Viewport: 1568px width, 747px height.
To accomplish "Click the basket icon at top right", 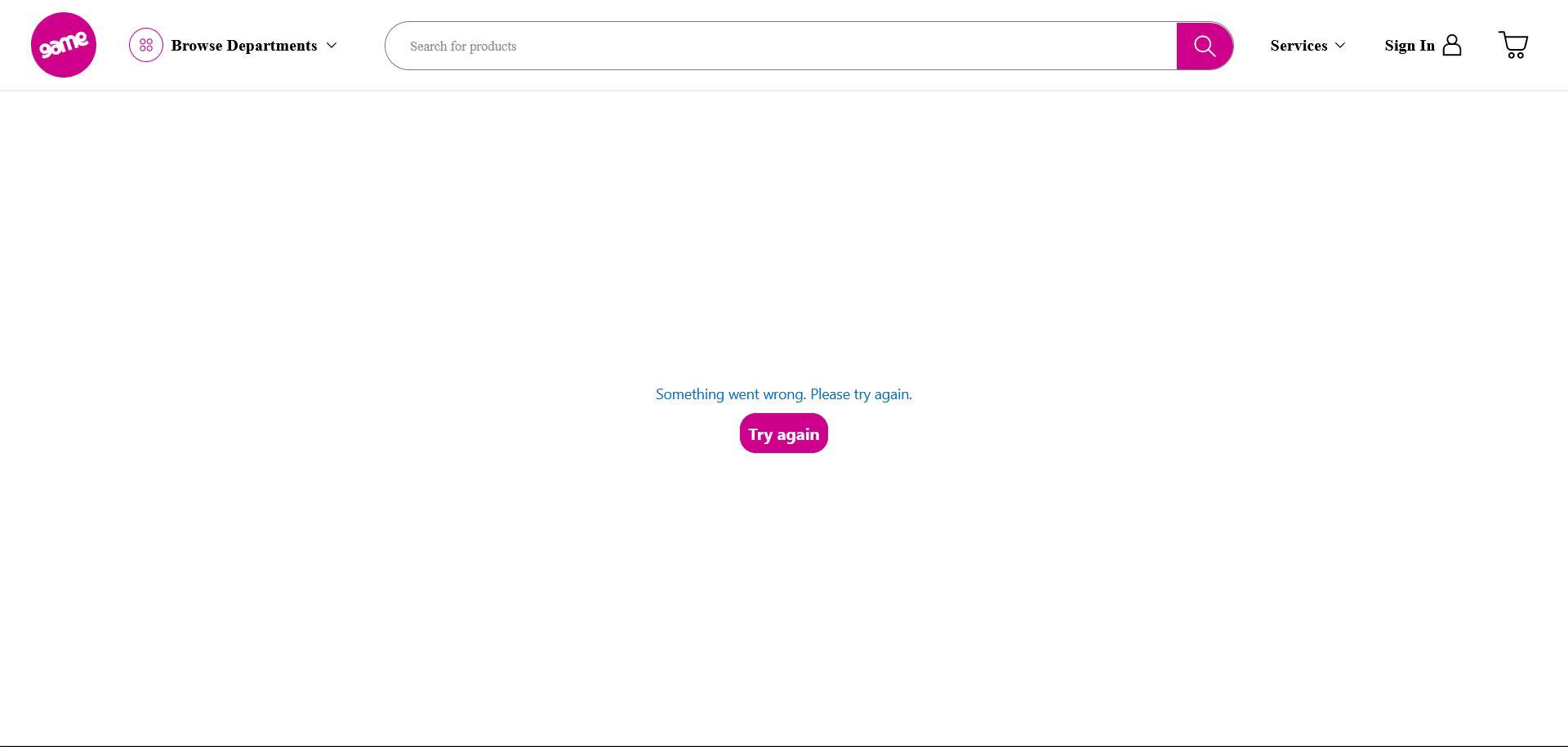I will pos(1513,45).
